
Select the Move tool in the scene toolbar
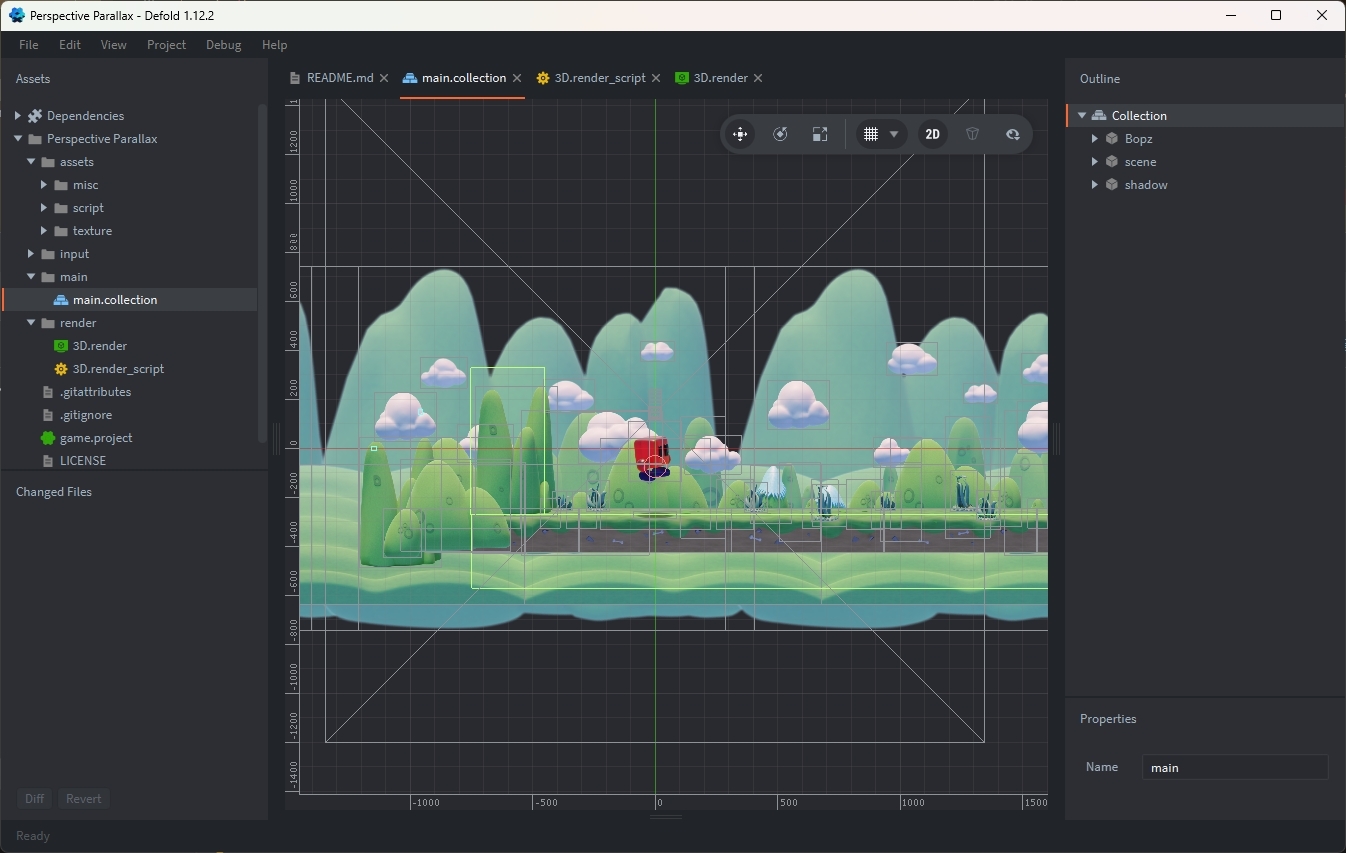click(x=740, y=133)
